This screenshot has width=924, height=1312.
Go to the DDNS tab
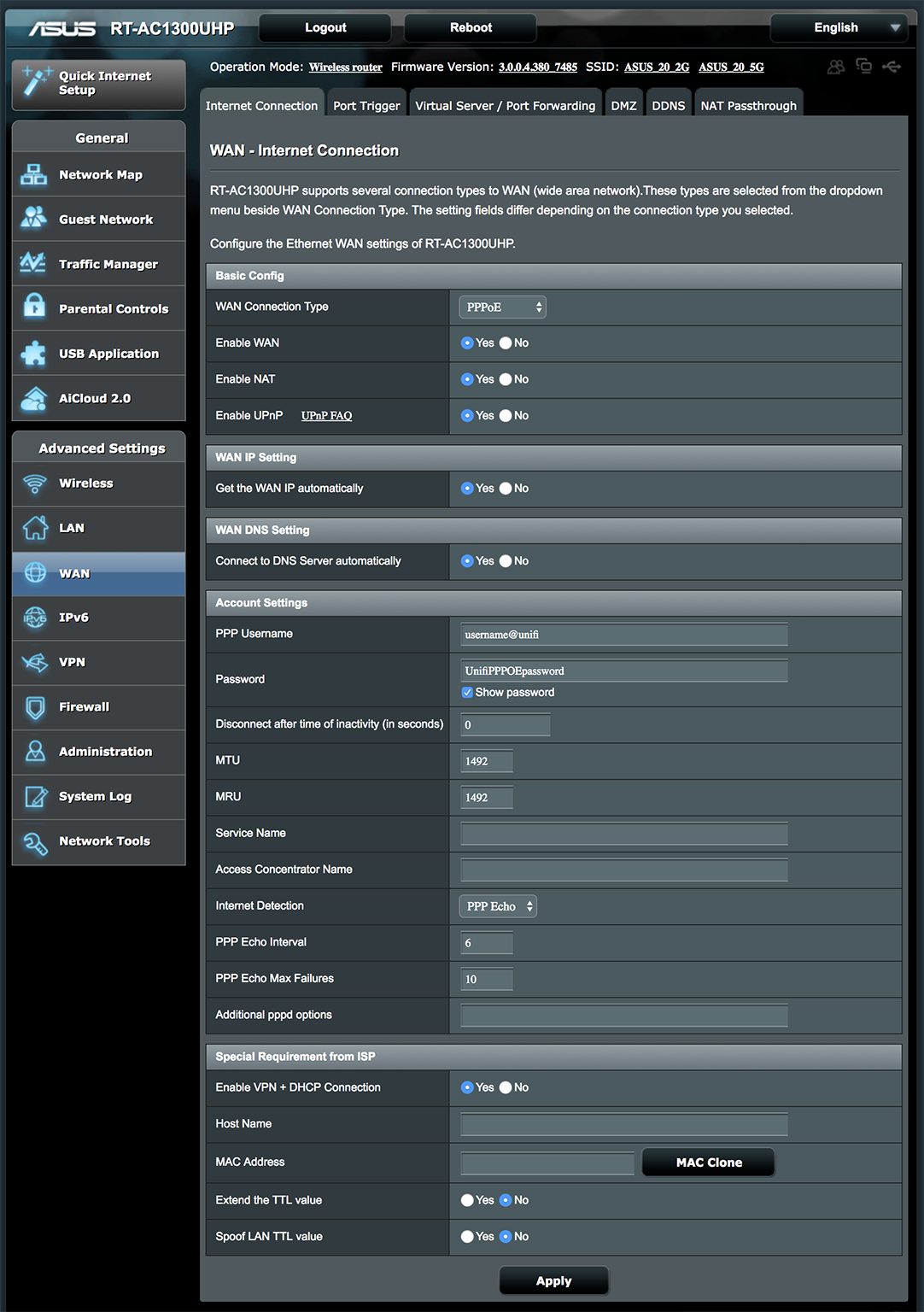[x=668, y=106]
